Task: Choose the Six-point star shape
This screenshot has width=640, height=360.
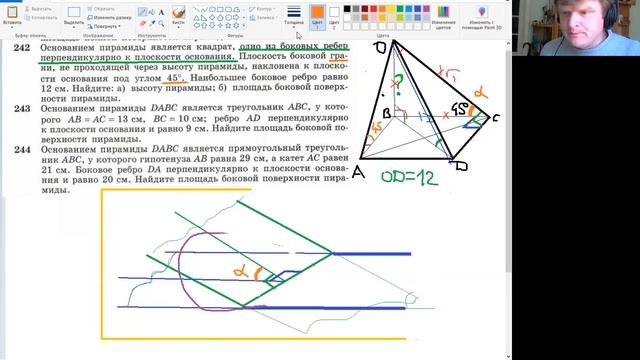Action: (236, 25)
